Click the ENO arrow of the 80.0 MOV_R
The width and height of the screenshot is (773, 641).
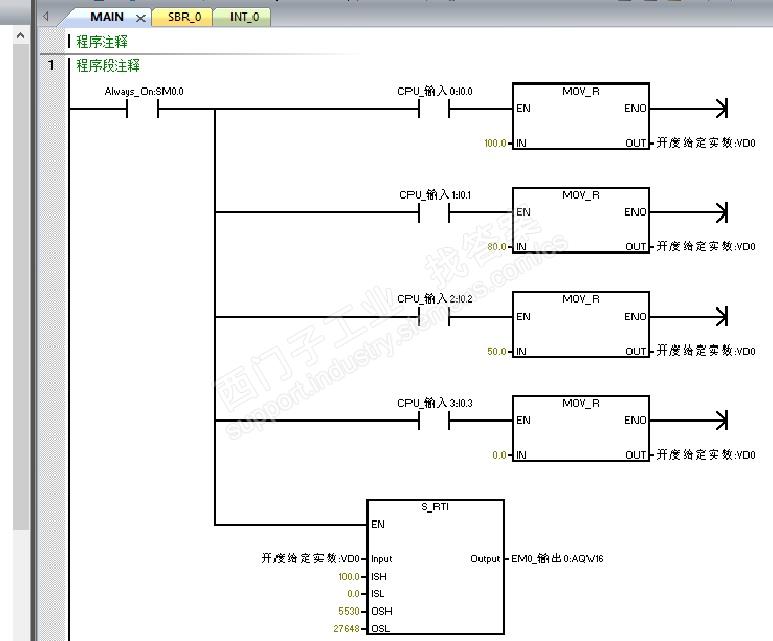click(x=722, y=212)
